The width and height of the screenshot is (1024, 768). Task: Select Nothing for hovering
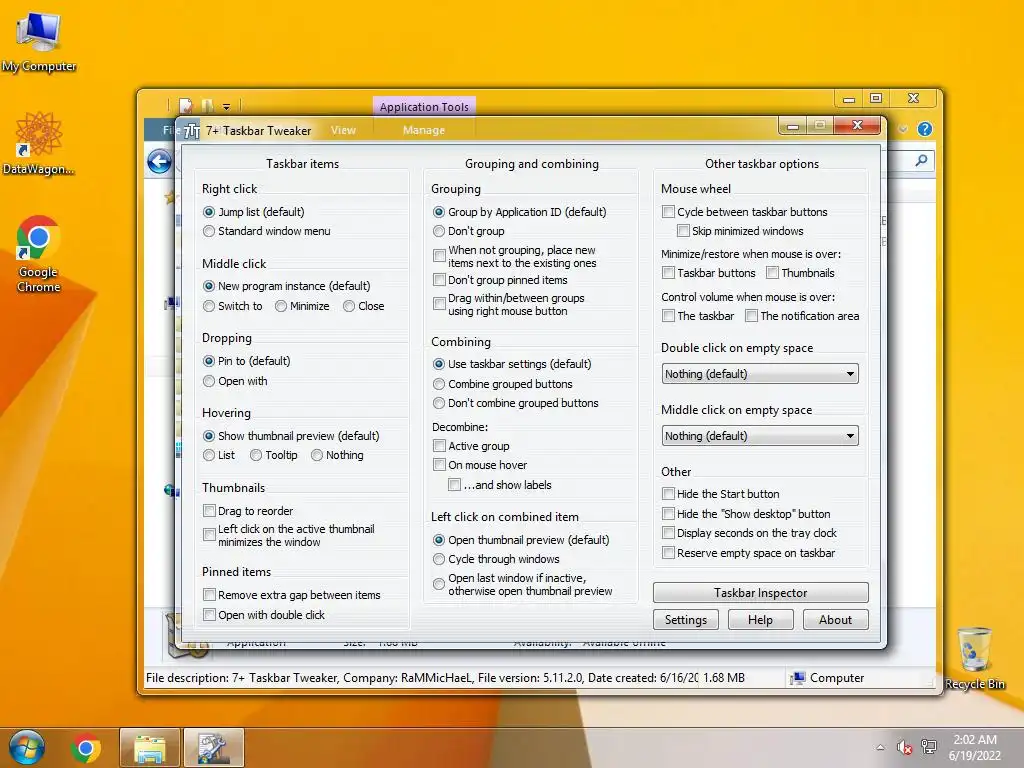[x=337, y=455]
